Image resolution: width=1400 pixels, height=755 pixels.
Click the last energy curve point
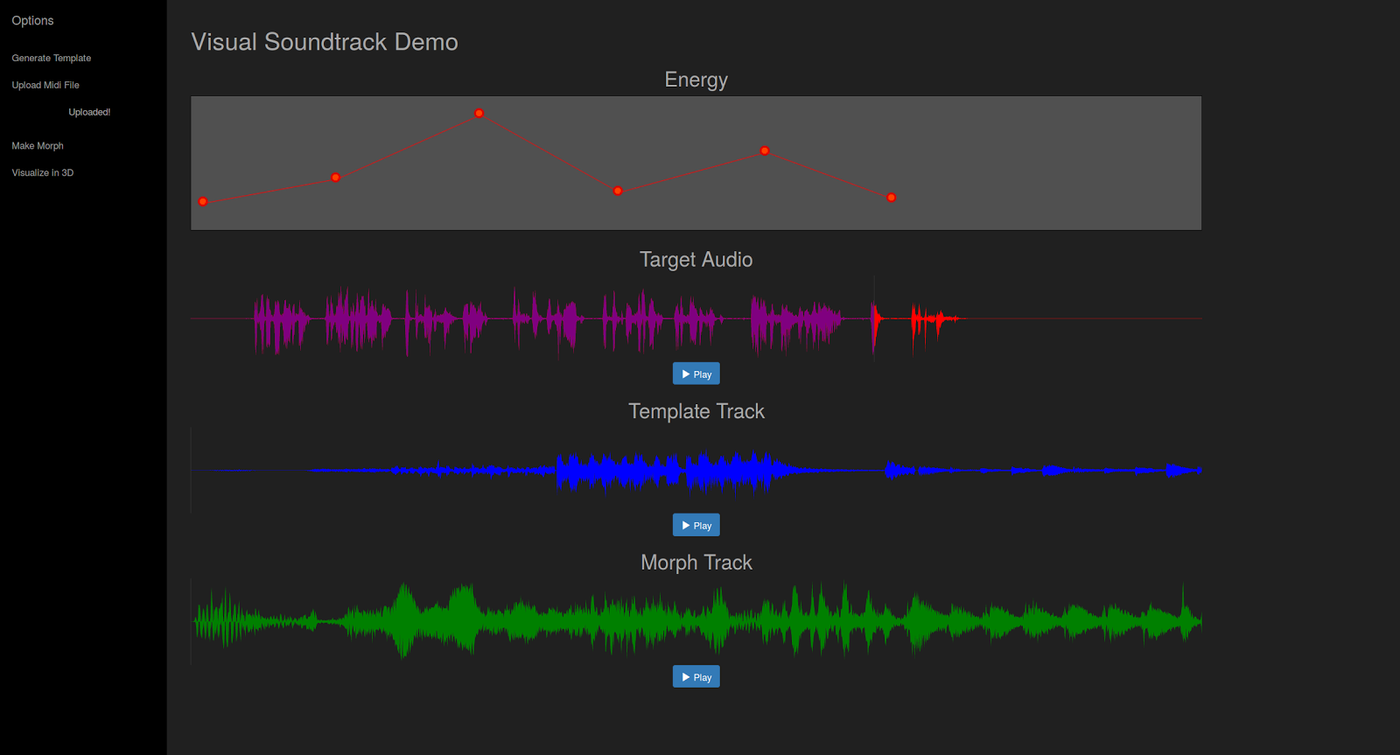tap(891, 197)
